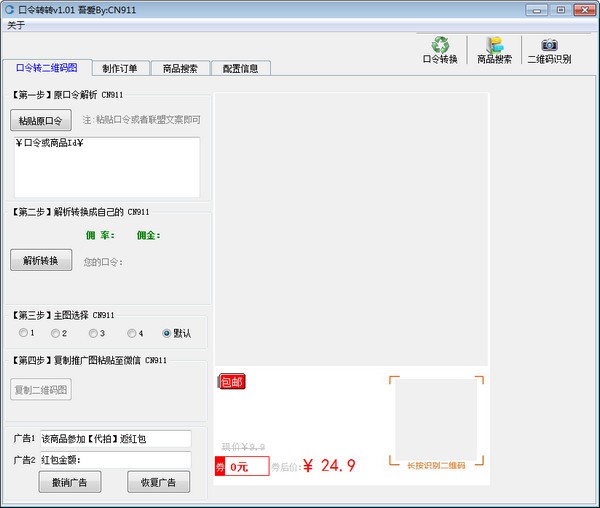Viewport: 600px width, 508px height.
Task: Select main image option 4
Action: (x=132, y=334)
